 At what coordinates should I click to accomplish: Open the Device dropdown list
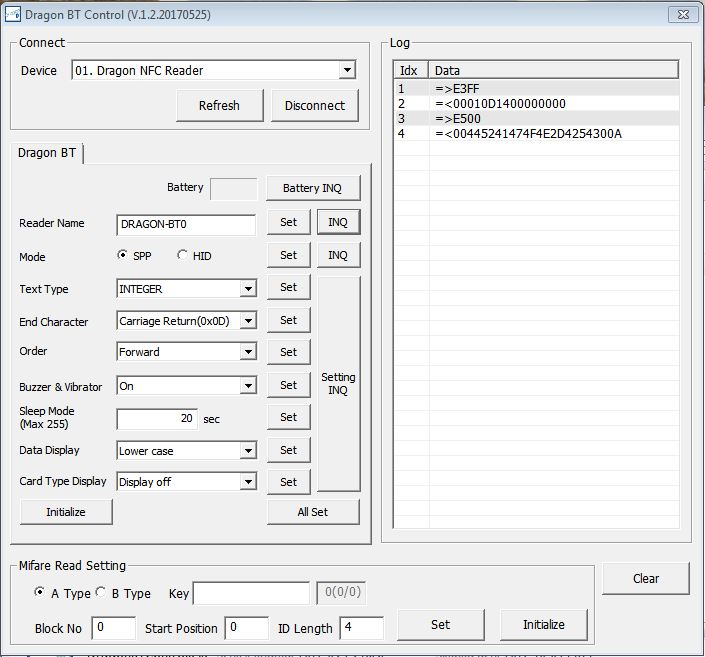point(347,70)
